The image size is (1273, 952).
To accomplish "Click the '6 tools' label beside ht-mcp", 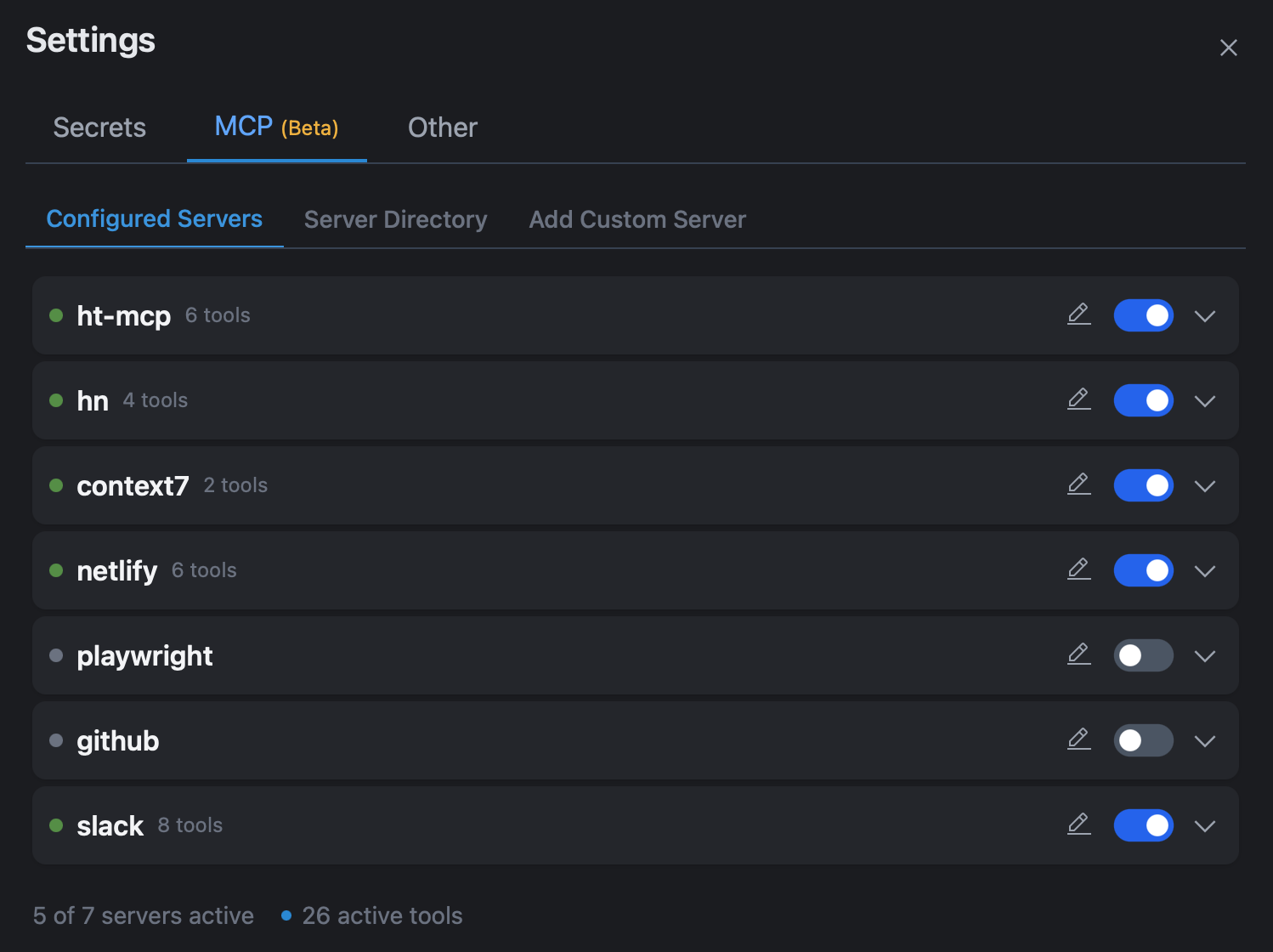I will 218,315.
